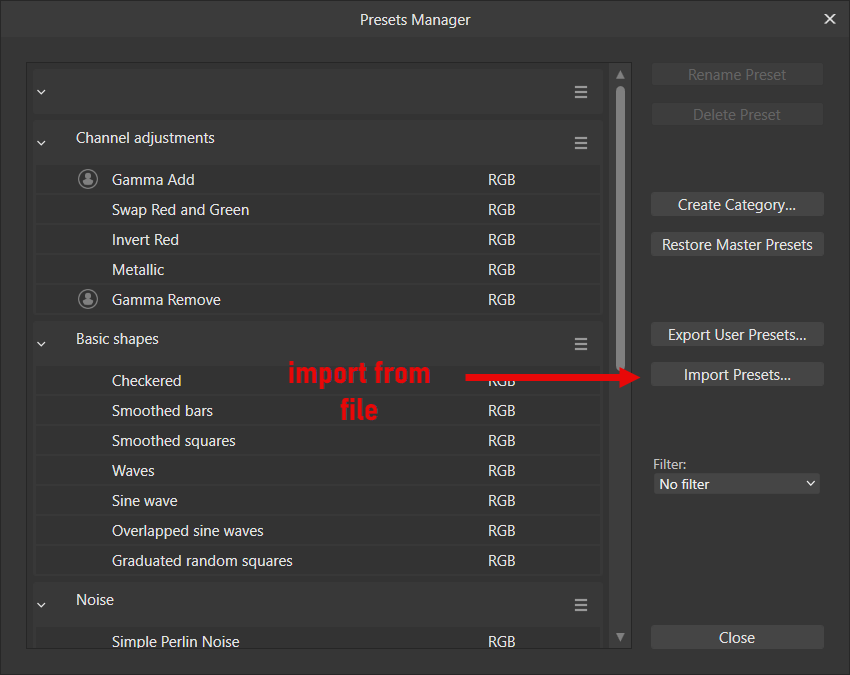
Task: Click the user icon beside Gamma Add
Action: 88,180
